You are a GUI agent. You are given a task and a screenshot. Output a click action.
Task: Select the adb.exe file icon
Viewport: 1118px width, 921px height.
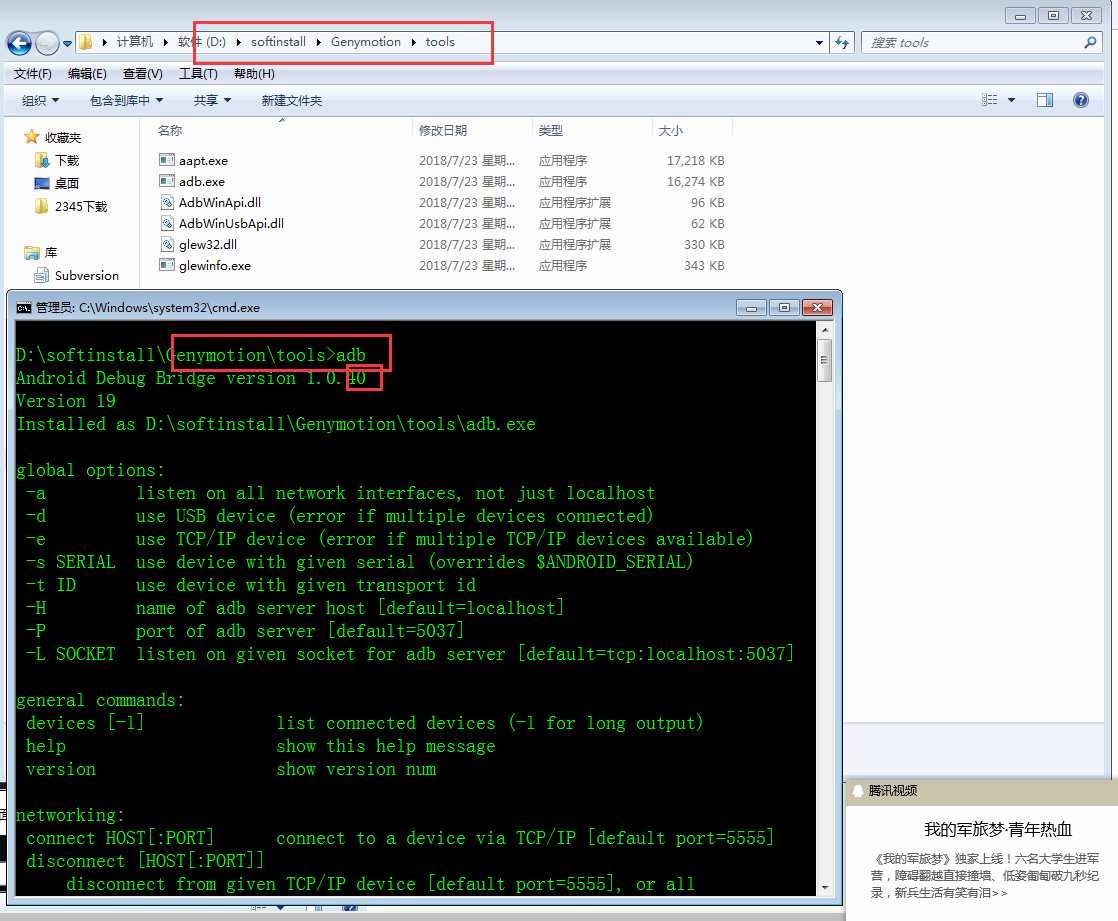[167, 180]
